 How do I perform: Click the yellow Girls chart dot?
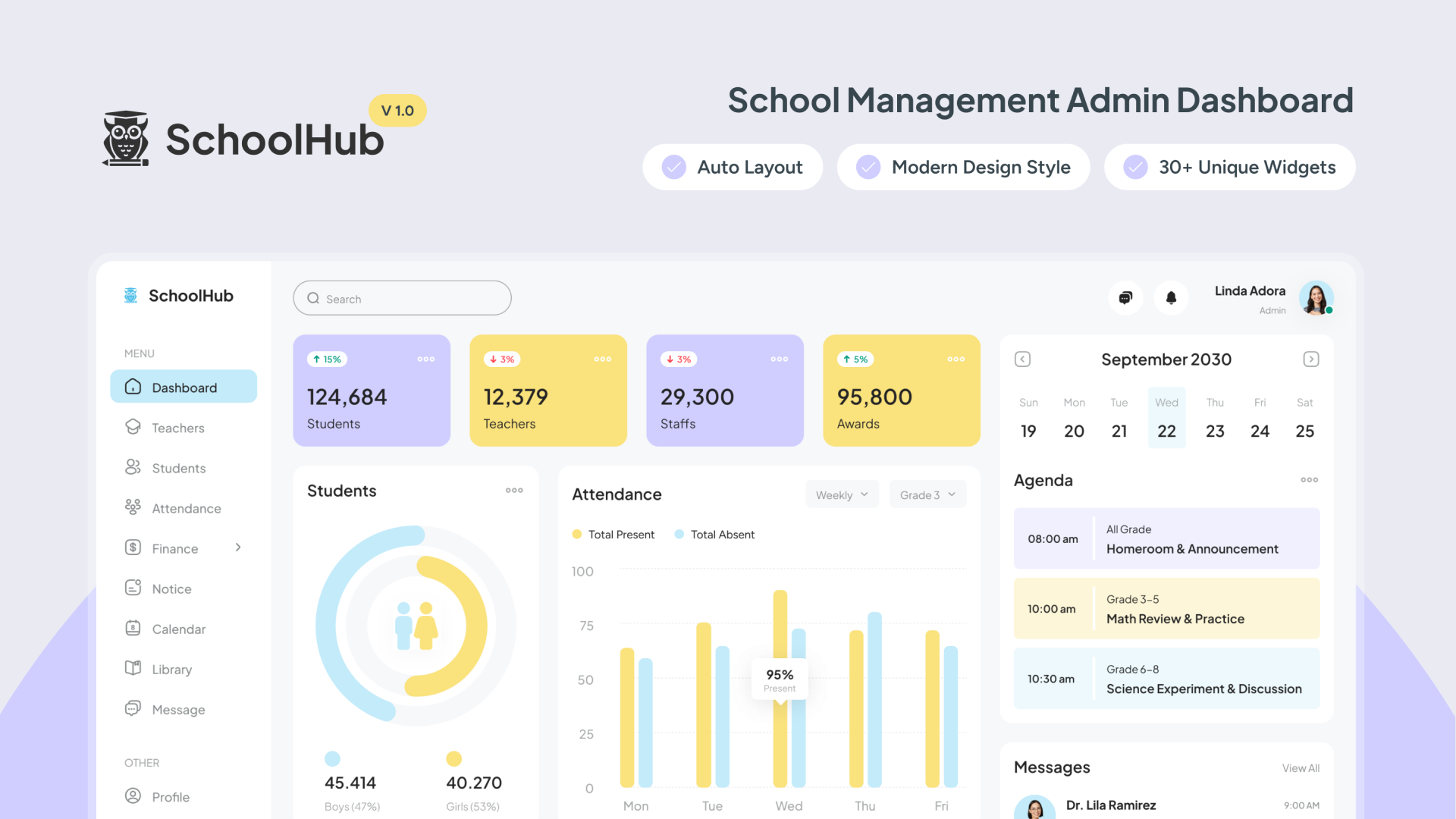pos(453,758)
